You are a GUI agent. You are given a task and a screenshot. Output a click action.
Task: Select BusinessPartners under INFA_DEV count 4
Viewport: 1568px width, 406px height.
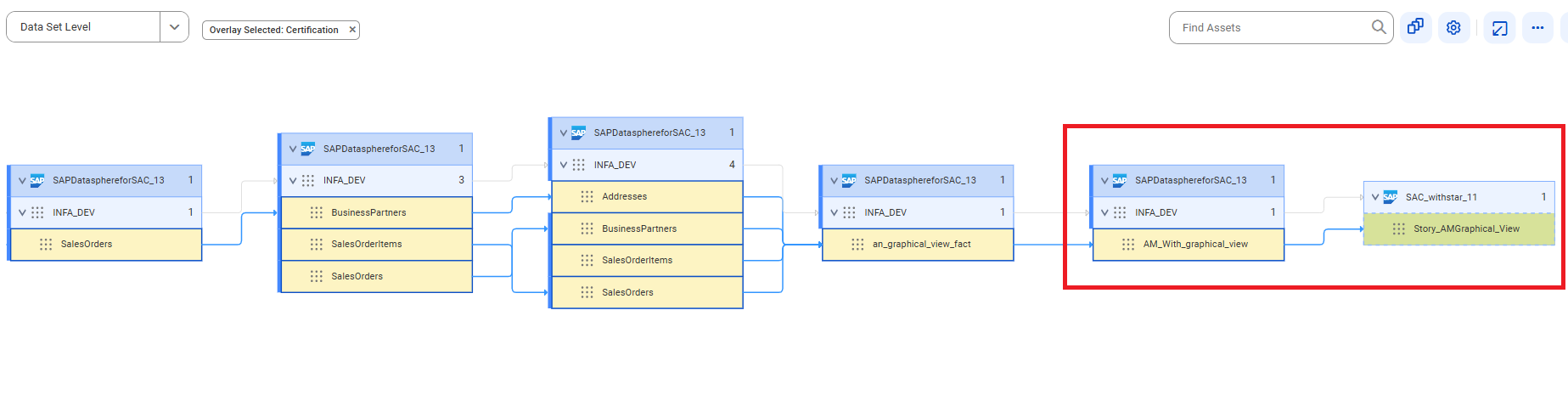click(647, 228)
